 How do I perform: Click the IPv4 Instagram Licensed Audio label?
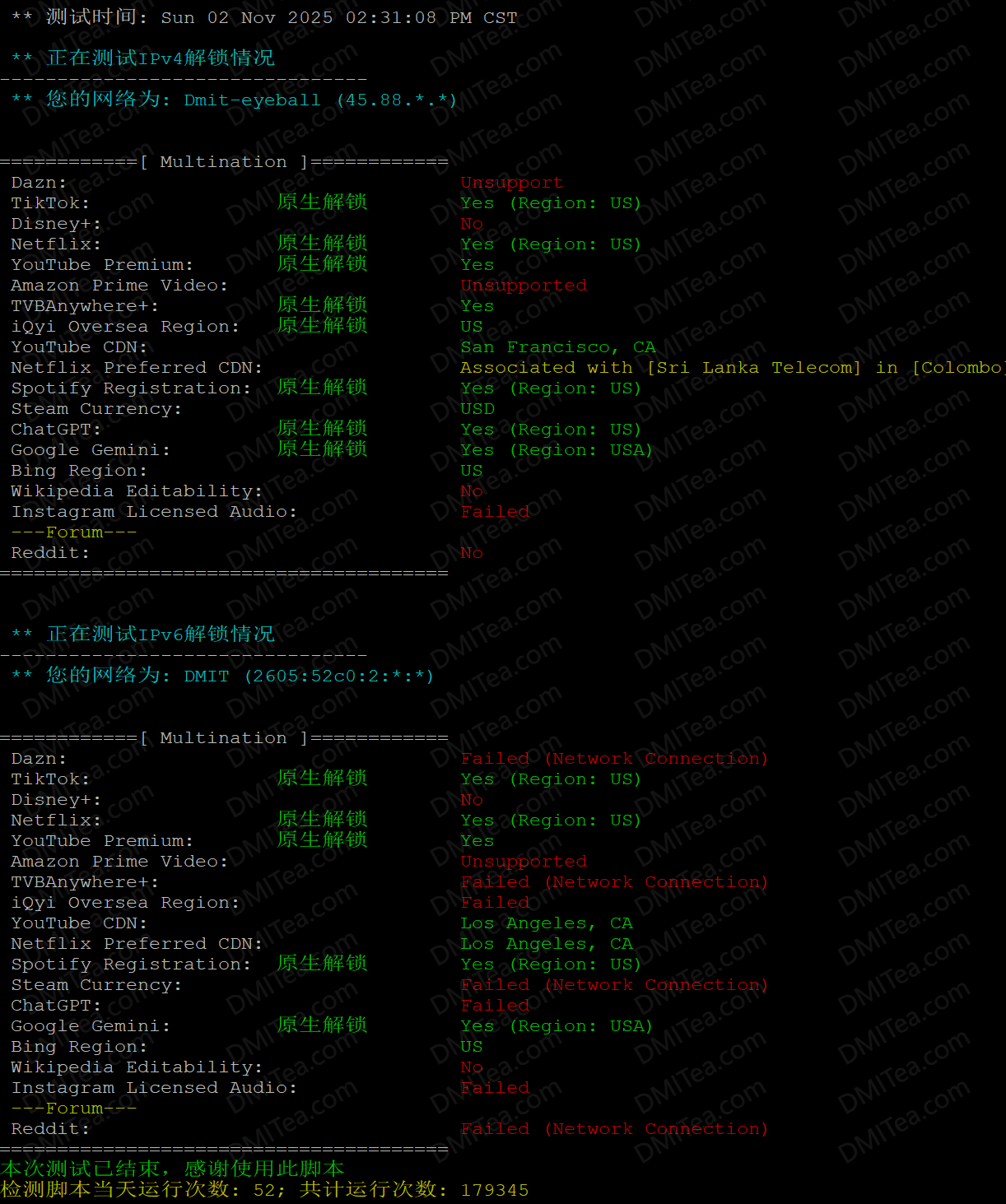coord(153,511)
